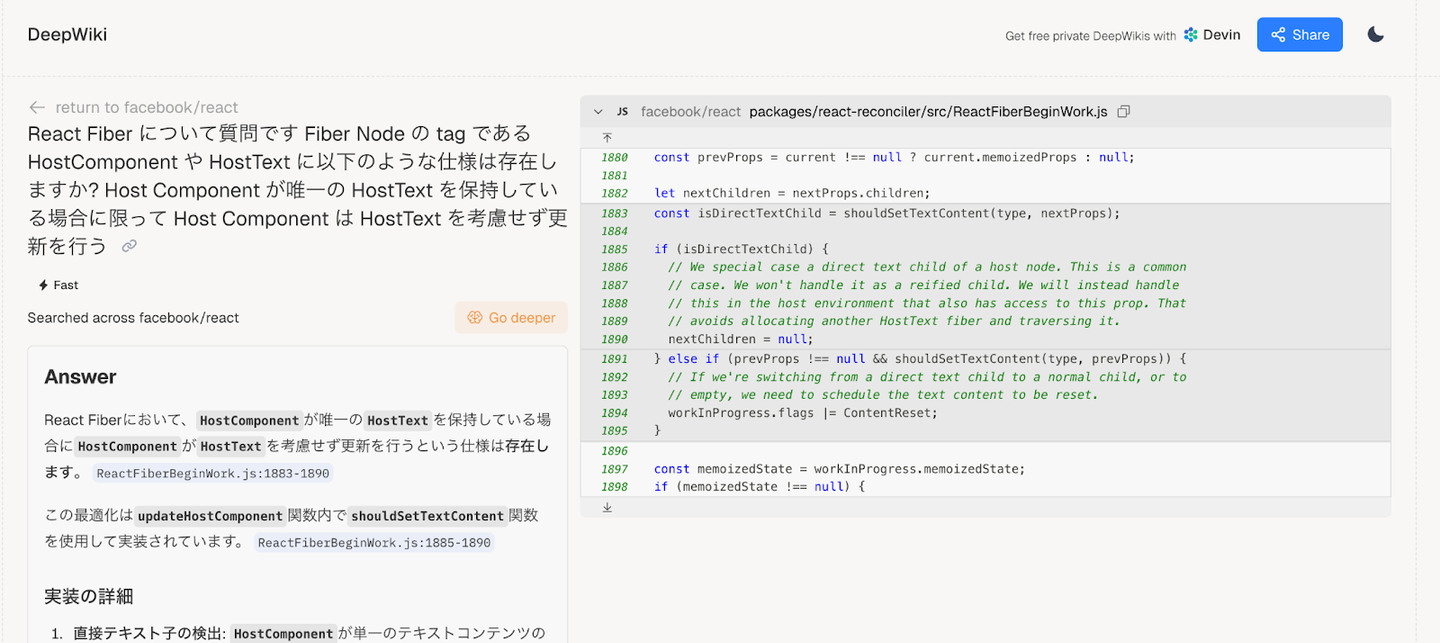Click line number 1895

615,431
